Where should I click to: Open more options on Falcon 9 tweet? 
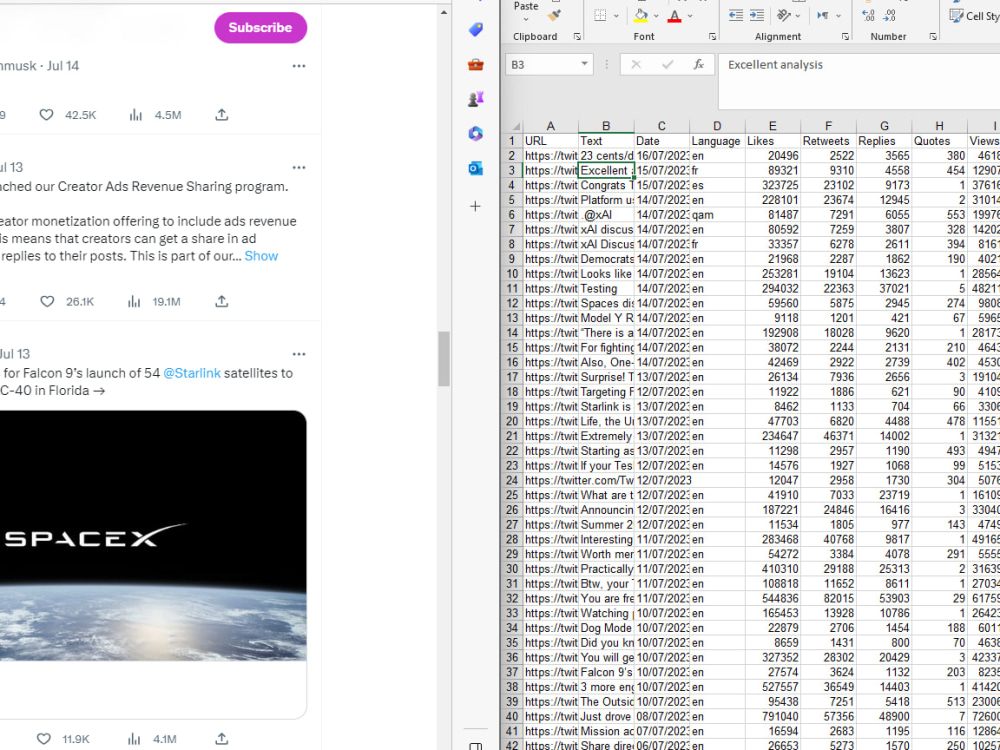pyautogui.click(x=299, y=354)
